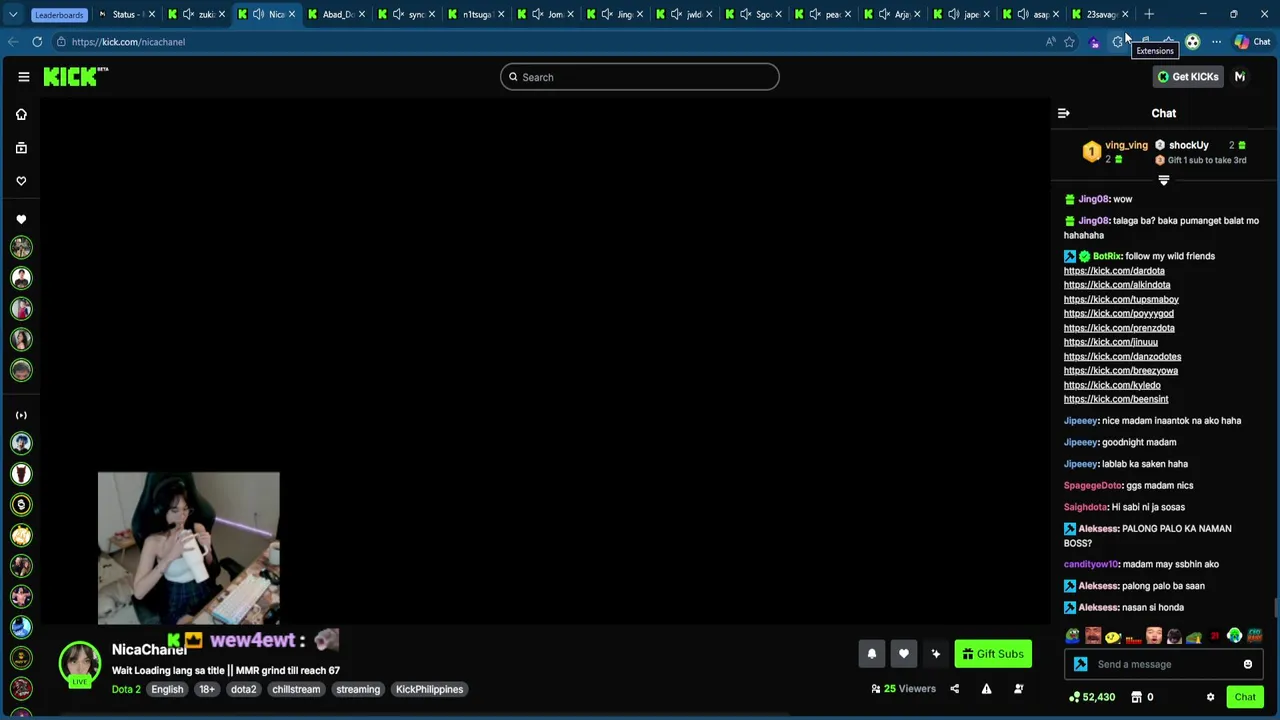Open the Following heart outline sidebar icon

[x=21, y=181]
